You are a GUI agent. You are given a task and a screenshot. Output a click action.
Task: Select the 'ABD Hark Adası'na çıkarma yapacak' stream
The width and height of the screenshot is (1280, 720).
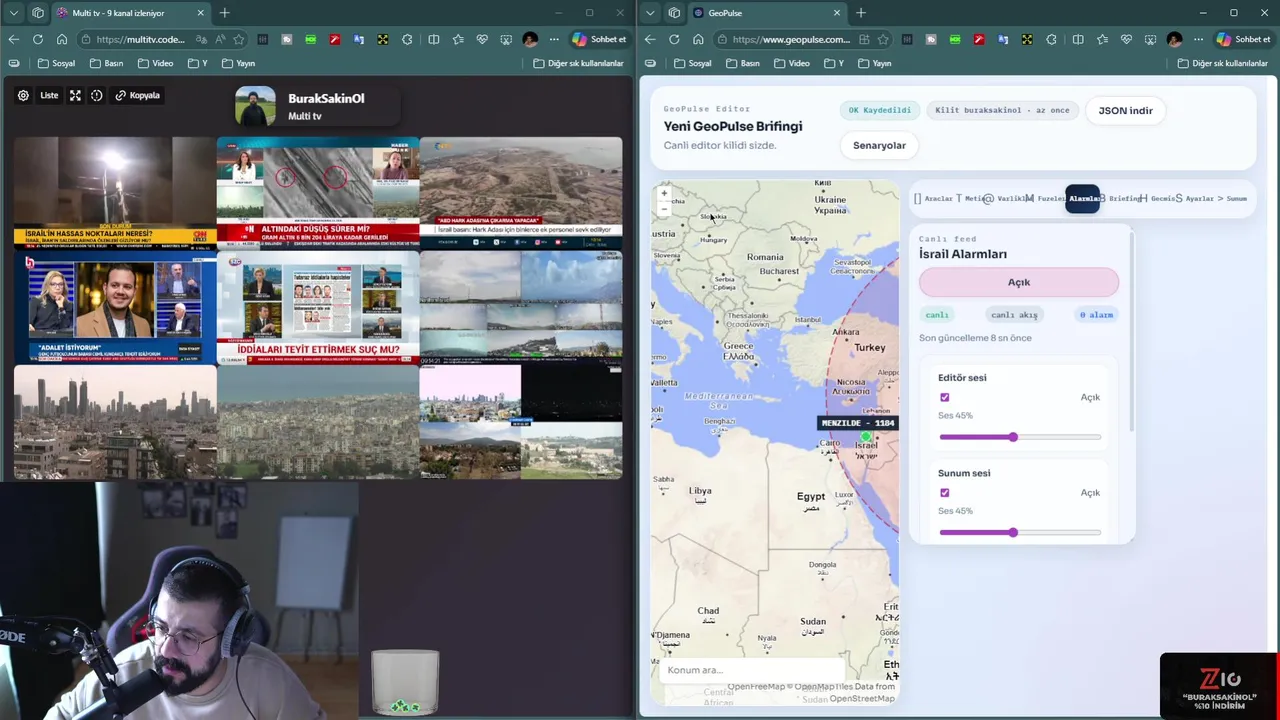point(521,192)
